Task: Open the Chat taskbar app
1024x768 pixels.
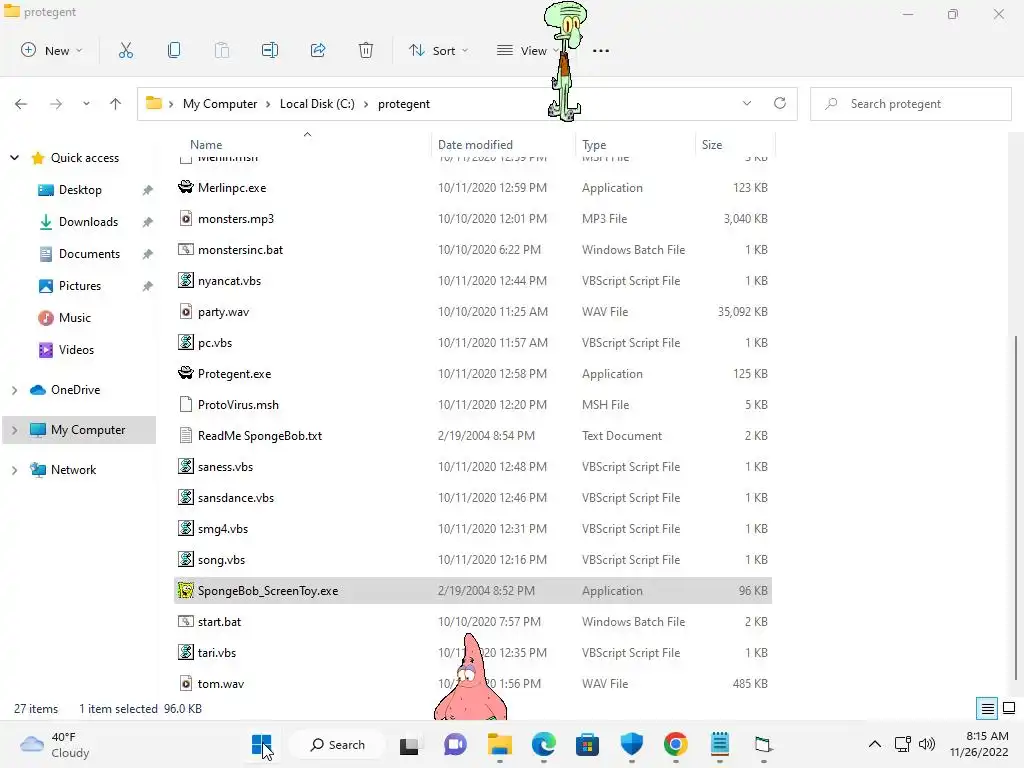Action: 455,744
